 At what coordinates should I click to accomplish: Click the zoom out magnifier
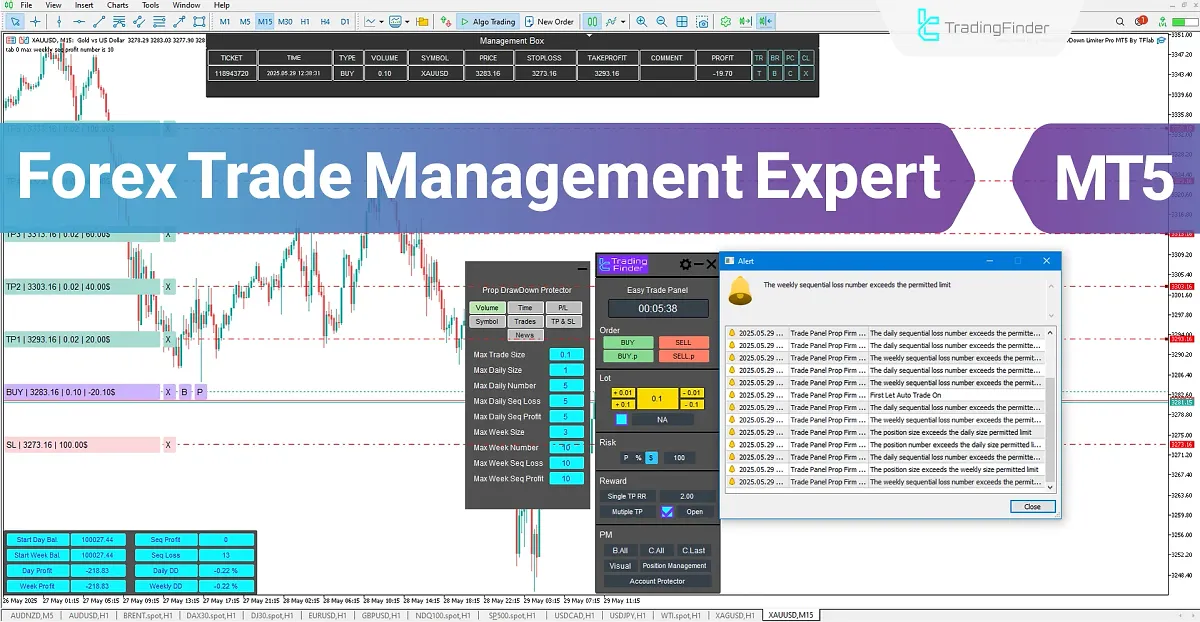(x=661, y=21)
